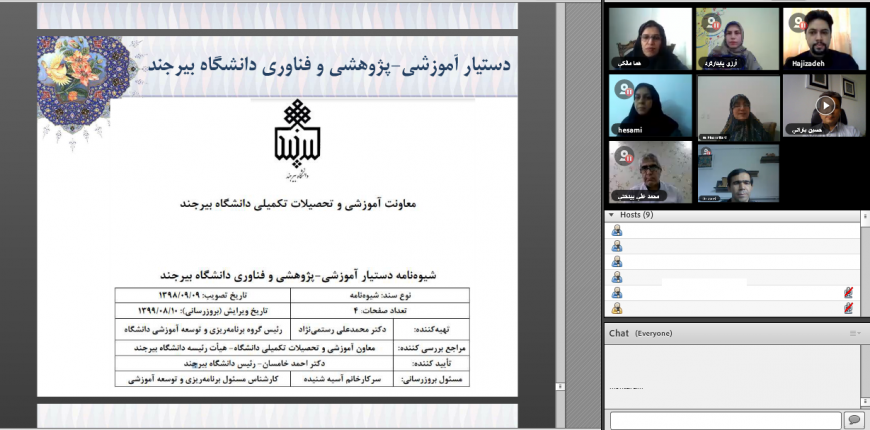Click muted microphone icon in fifth host row

(848, 293)
